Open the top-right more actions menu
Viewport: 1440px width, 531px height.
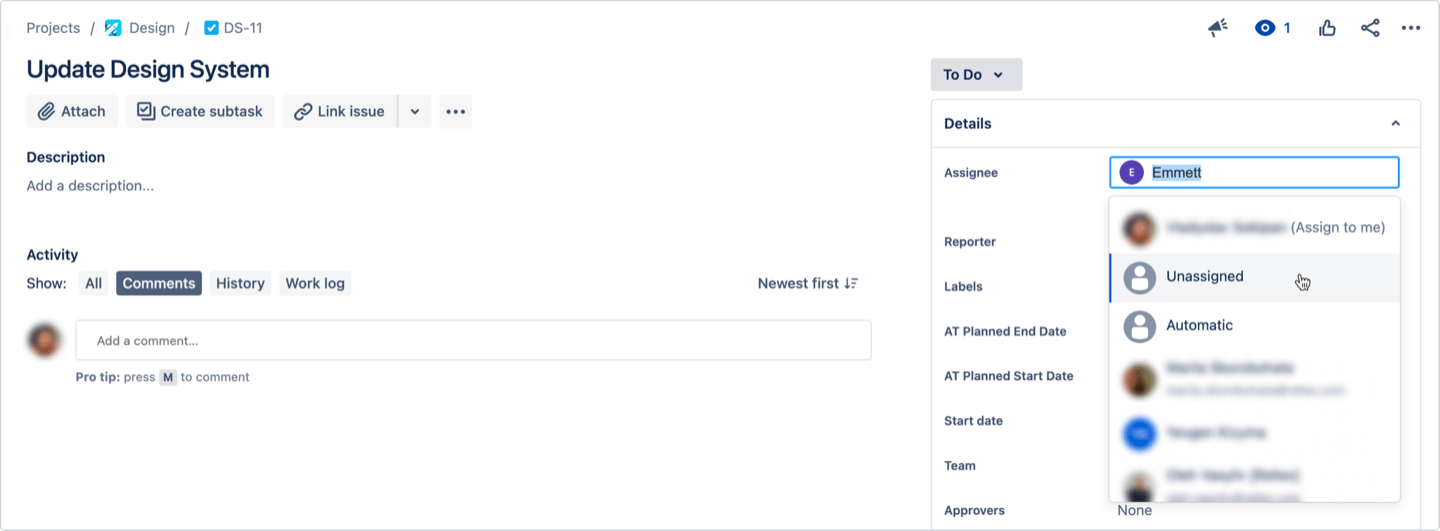point(1411,28)
